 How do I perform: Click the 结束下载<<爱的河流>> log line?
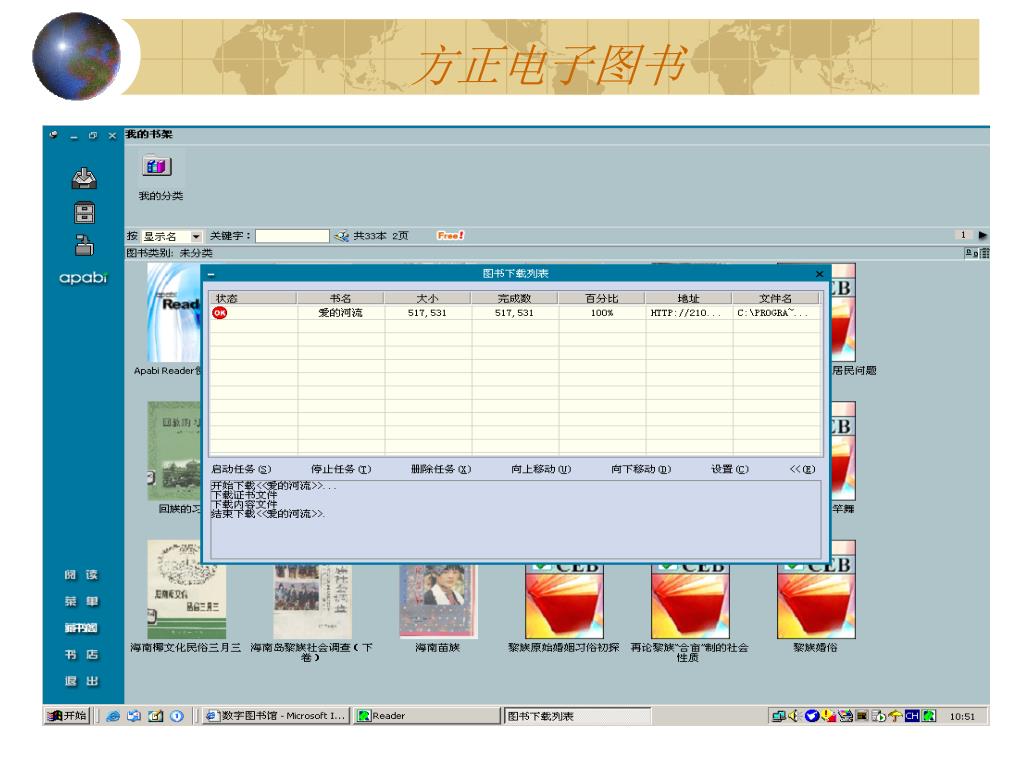coord(268,514)
